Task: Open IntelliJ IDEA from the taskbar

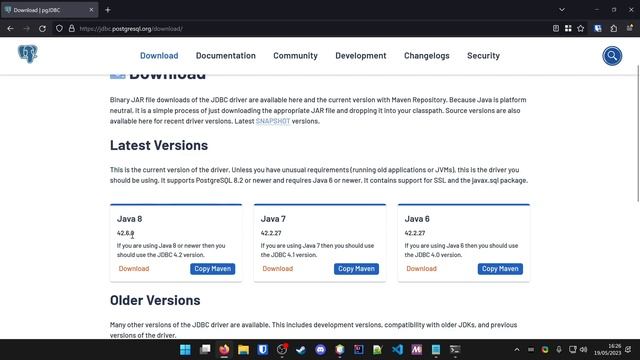Action: (x=359, y=350)
